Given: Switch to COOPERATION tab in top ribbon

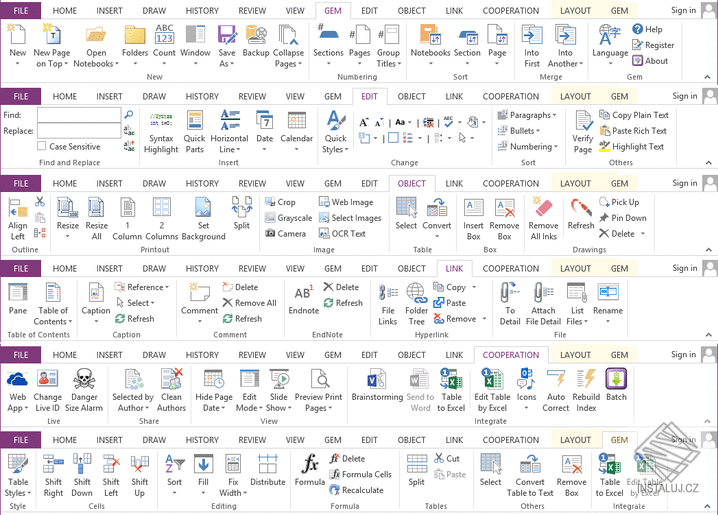Looking at the screenshot, I should [511, 11].
